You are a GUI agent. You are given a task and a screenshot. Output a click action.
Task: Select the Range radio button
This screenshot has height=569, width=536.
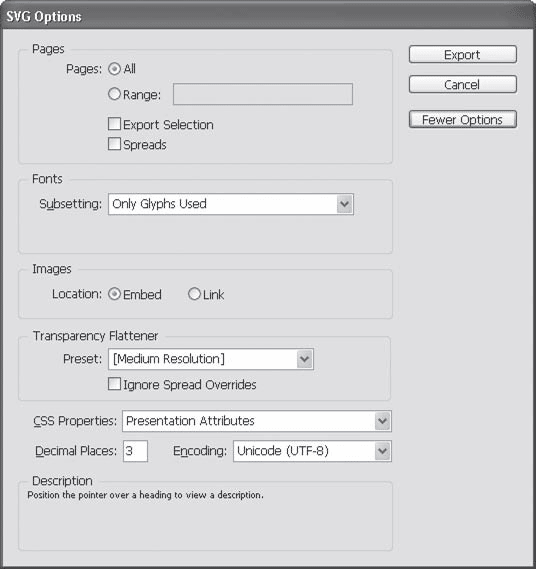114,94
